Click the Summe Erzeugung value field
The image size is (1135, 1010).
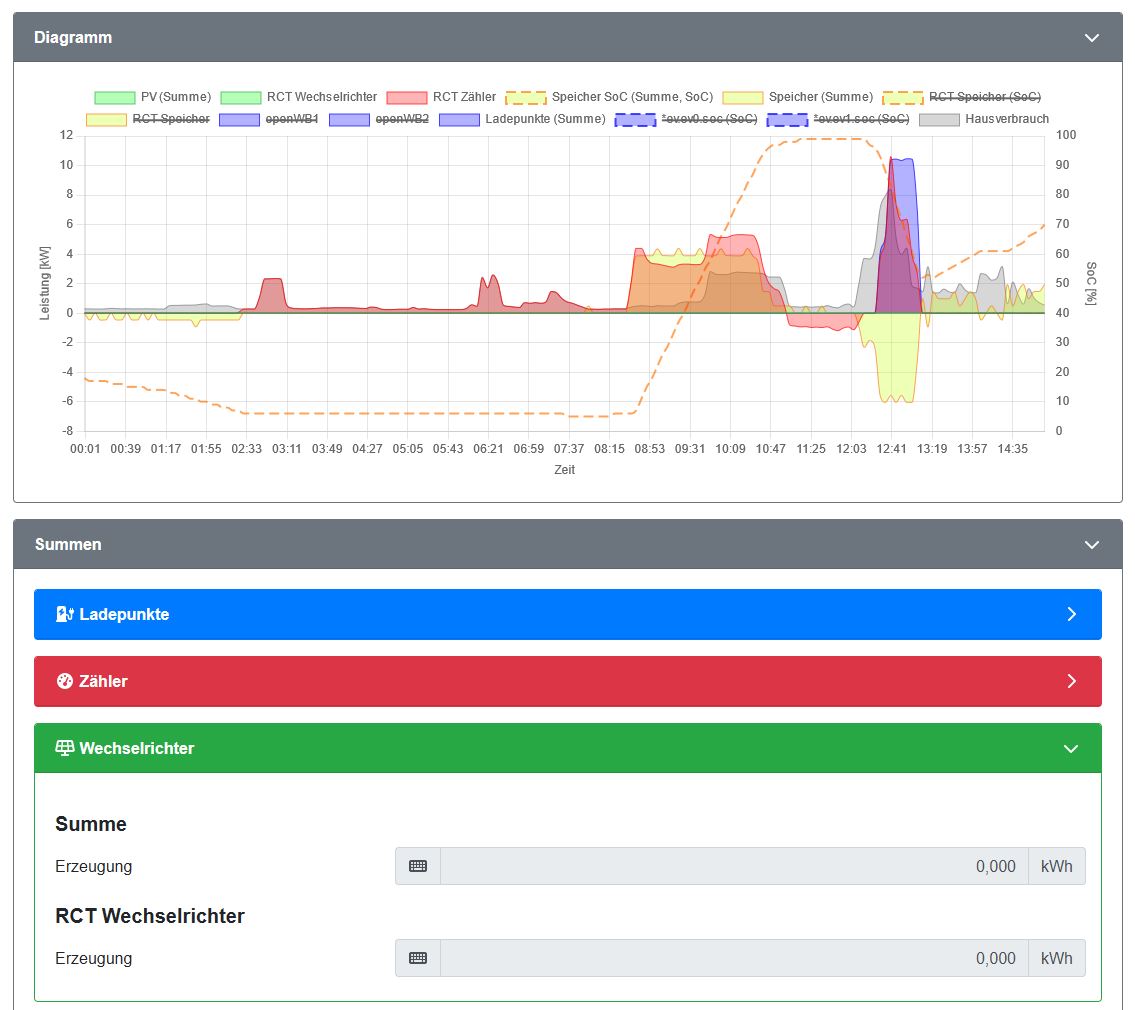(733, 866)
